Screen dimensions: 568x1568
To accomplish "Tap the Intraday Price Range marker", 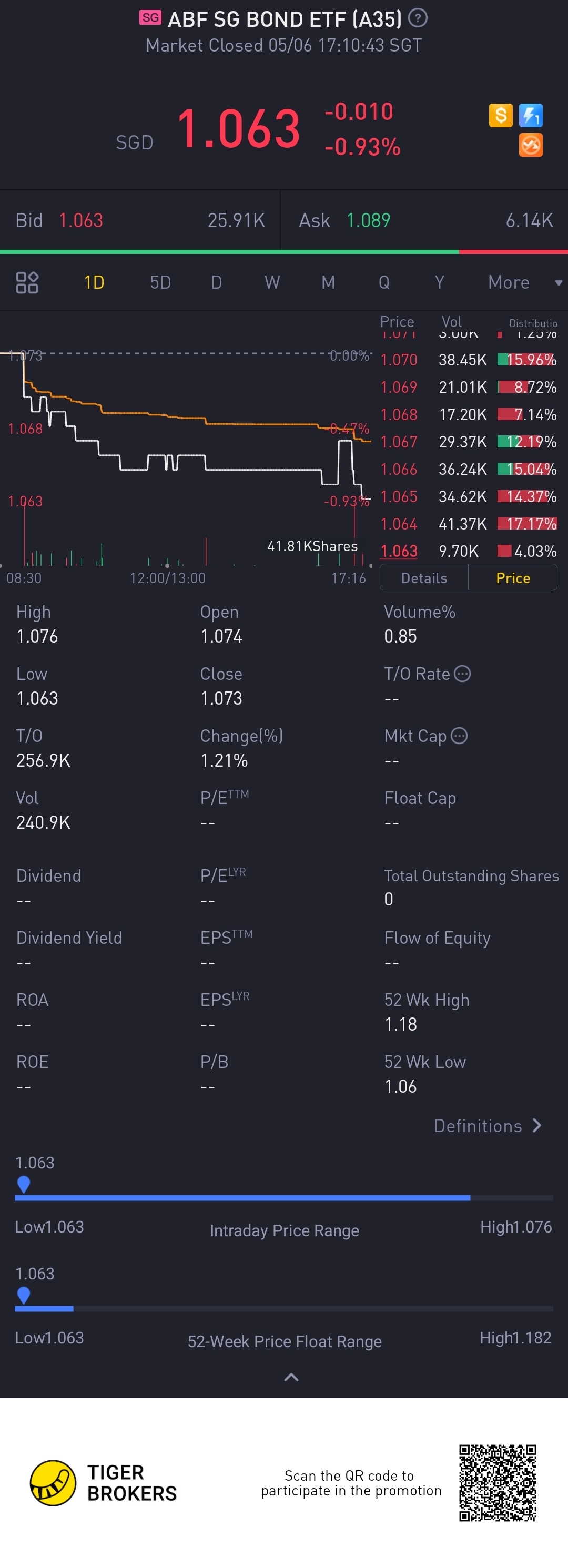I will point(24,1184).
